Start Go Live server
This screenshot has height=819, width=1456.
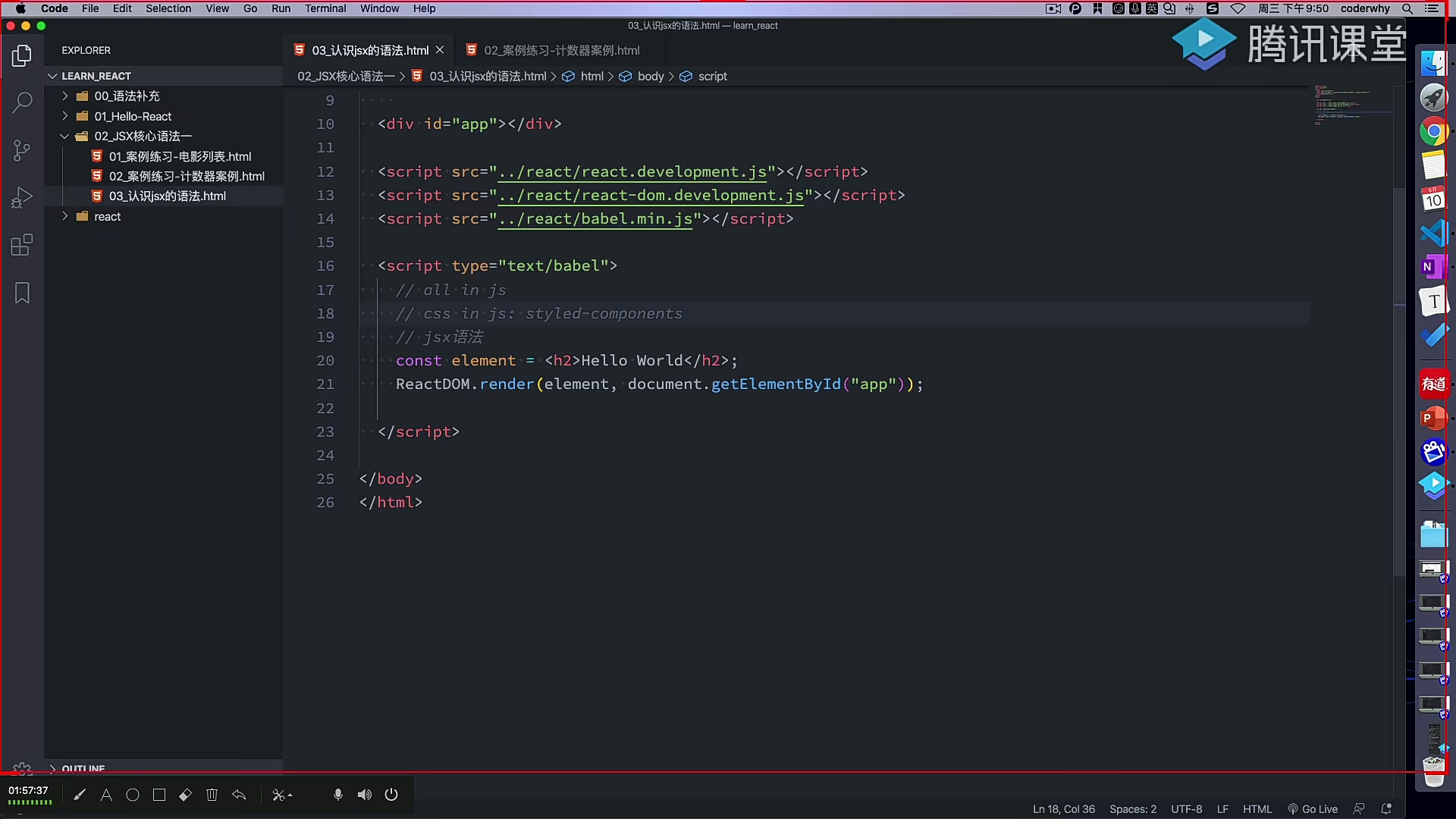(x=1313, y=809)
